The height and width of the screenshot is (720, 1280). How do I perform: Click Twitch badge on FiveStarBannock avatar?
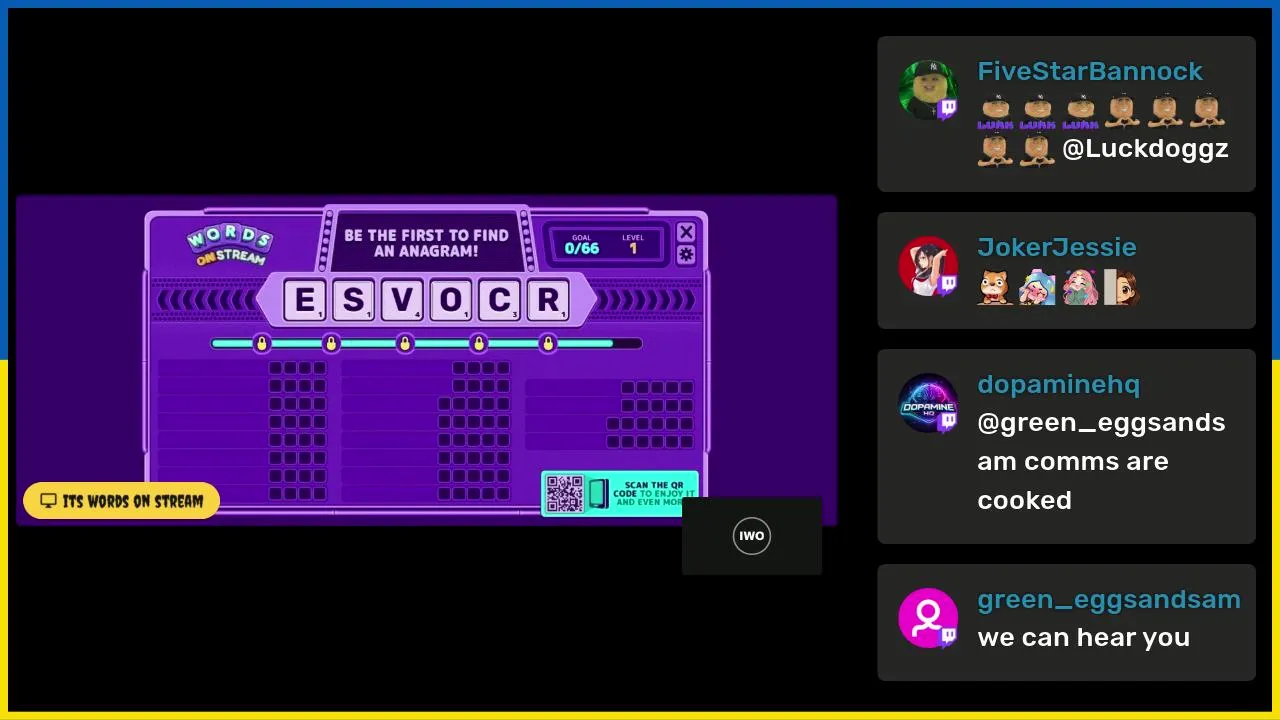pyautogui.click(x=947, y=109)
